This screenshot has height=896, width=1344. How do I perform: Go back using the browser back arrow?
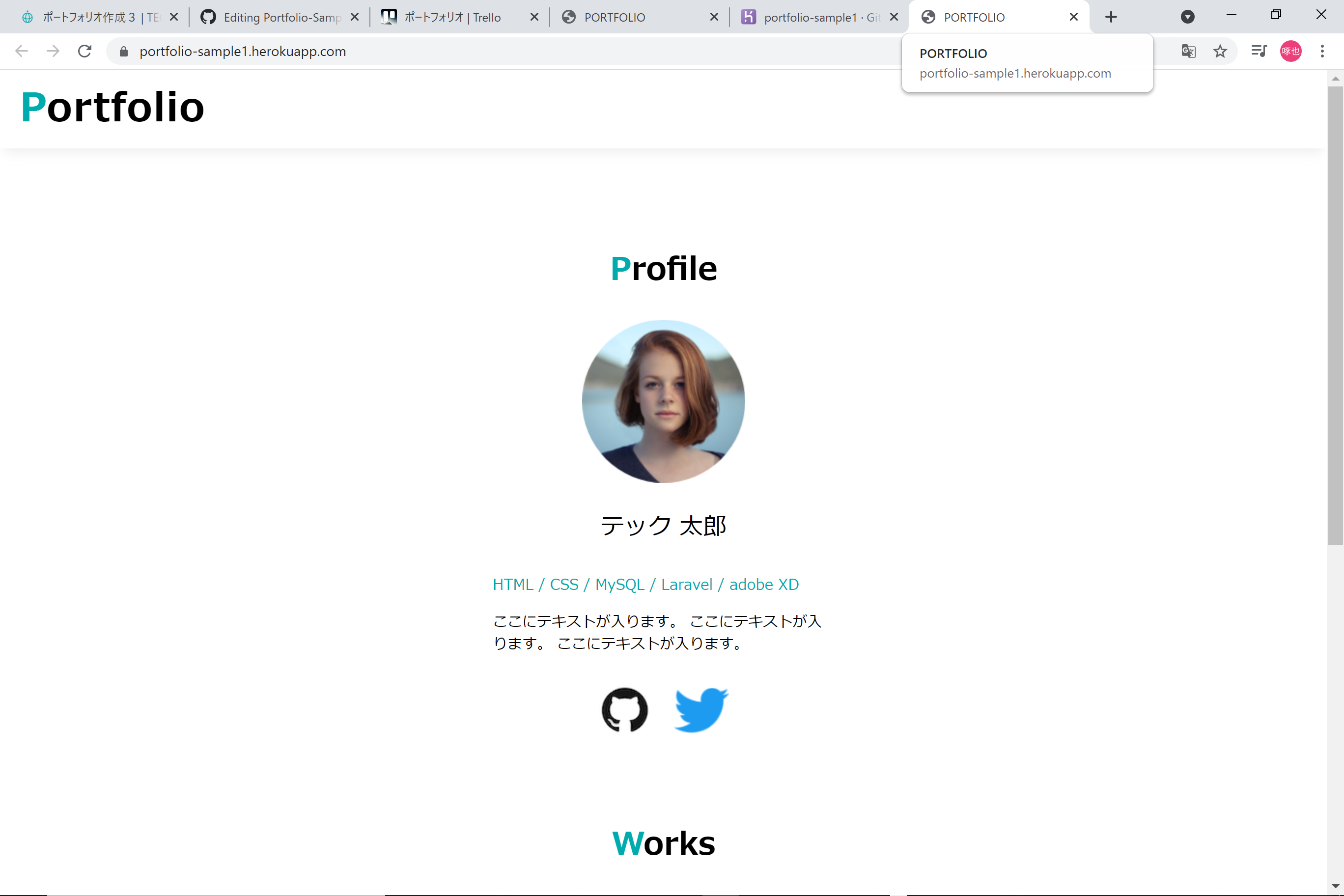(22, 52)
